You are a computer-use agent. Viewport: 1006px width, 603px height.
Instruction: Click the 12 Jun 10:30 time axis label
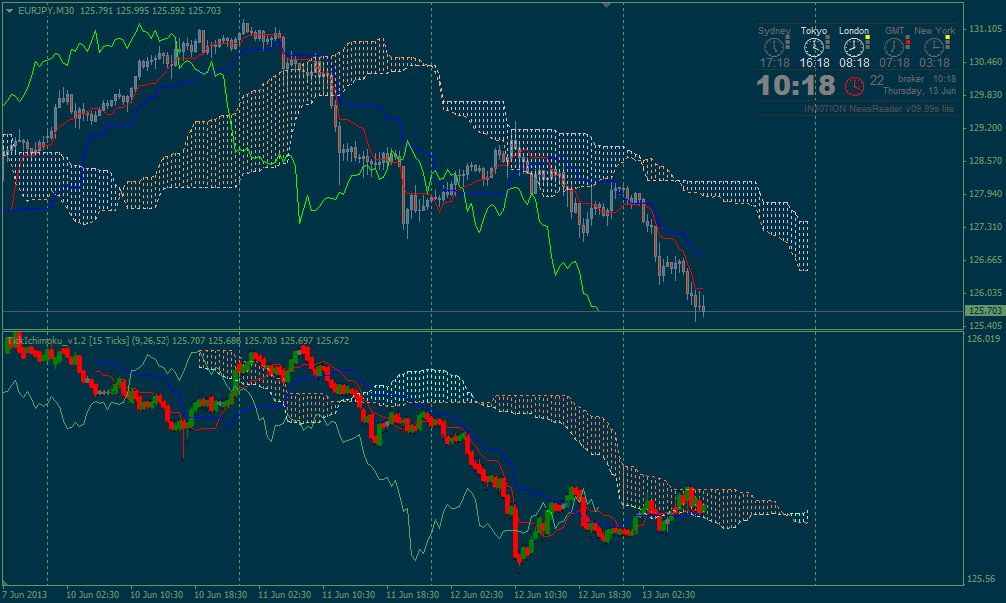click(540, 595)
